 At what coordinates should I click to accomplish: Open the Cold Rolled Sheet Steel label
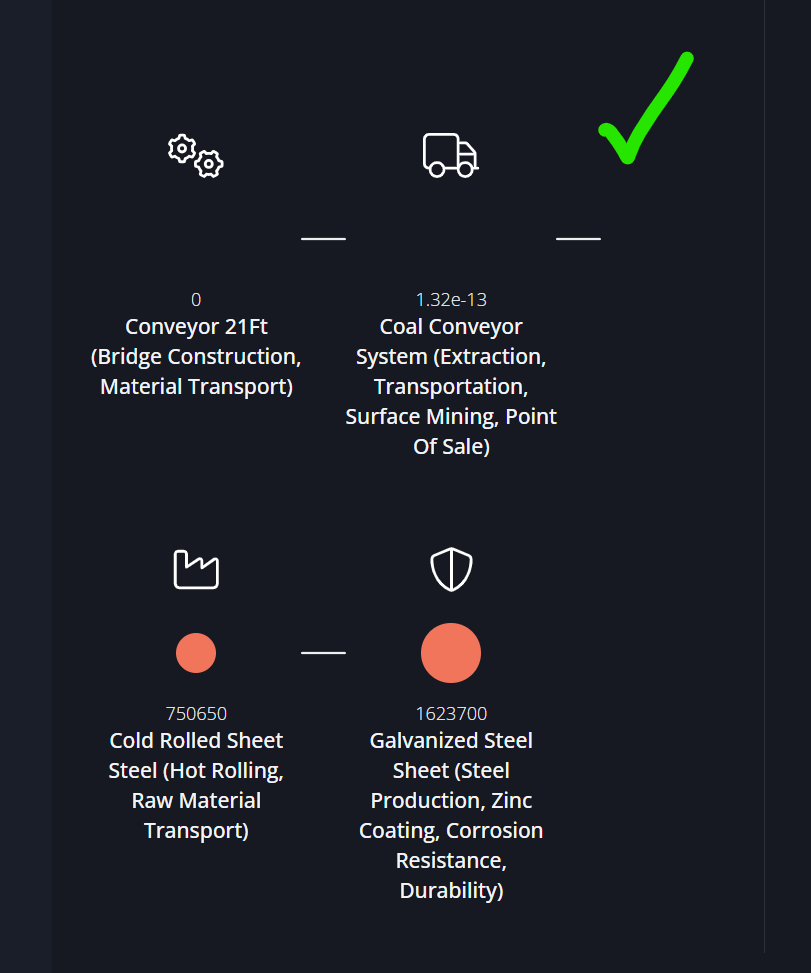pyautogui.click(x=196, y=786)
